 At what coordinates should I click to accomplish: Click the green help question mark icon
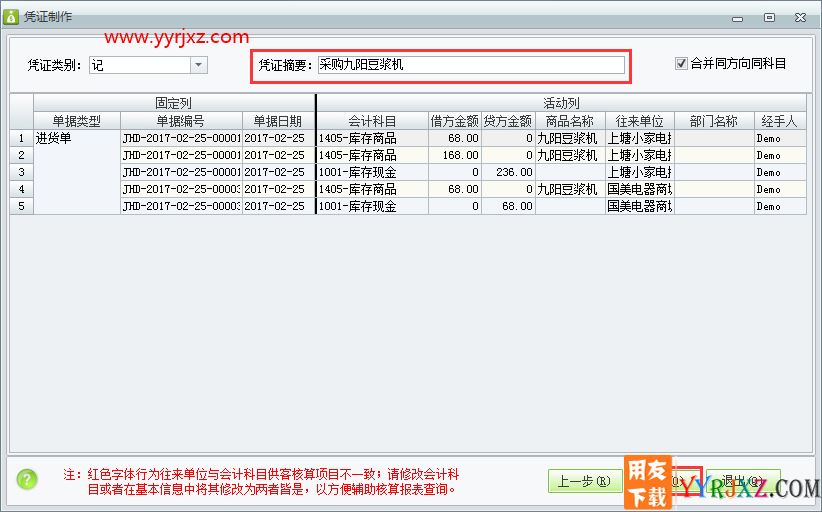(x=27, y=479)
